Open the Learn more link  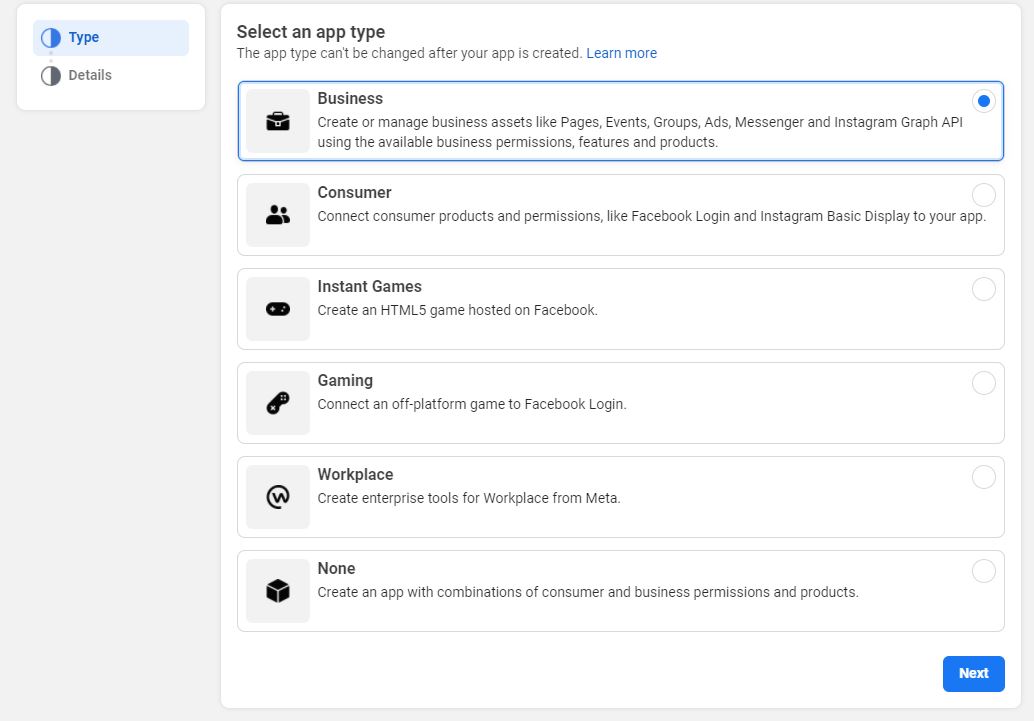coord(621,53)
